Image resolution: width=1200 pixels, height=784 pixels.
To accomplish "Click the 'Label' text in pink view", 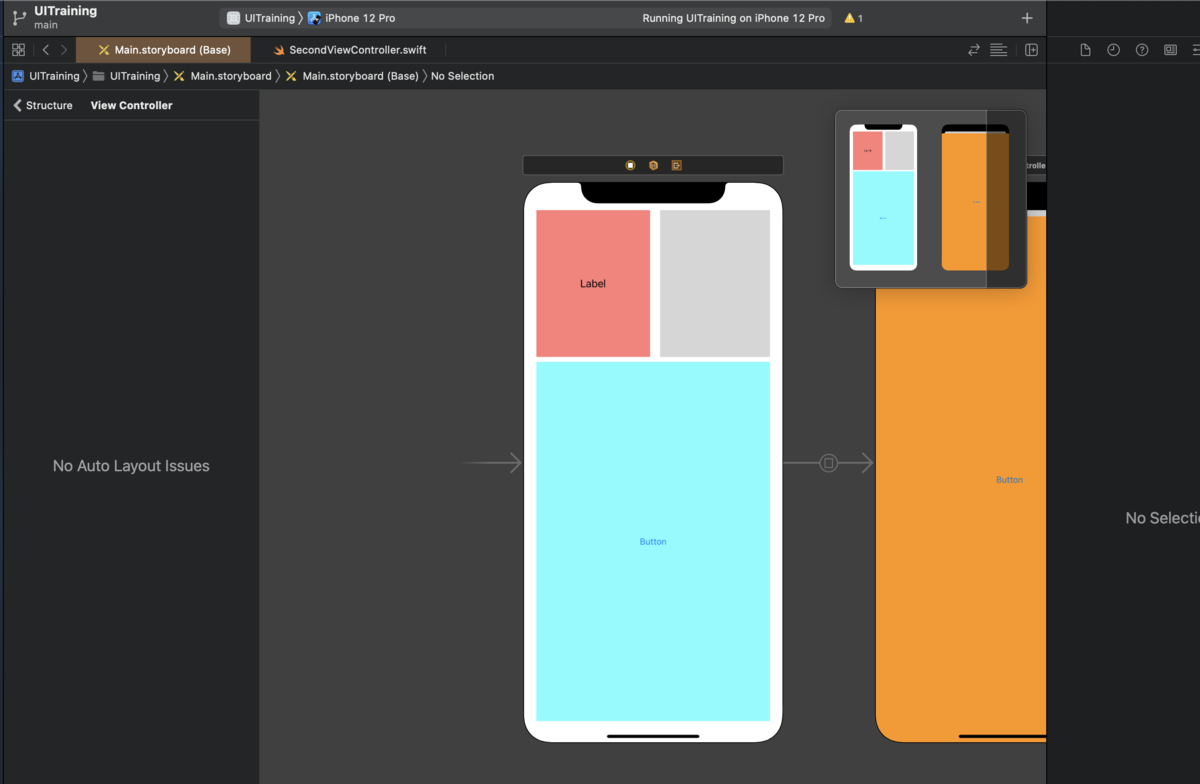I will [593, 284].
